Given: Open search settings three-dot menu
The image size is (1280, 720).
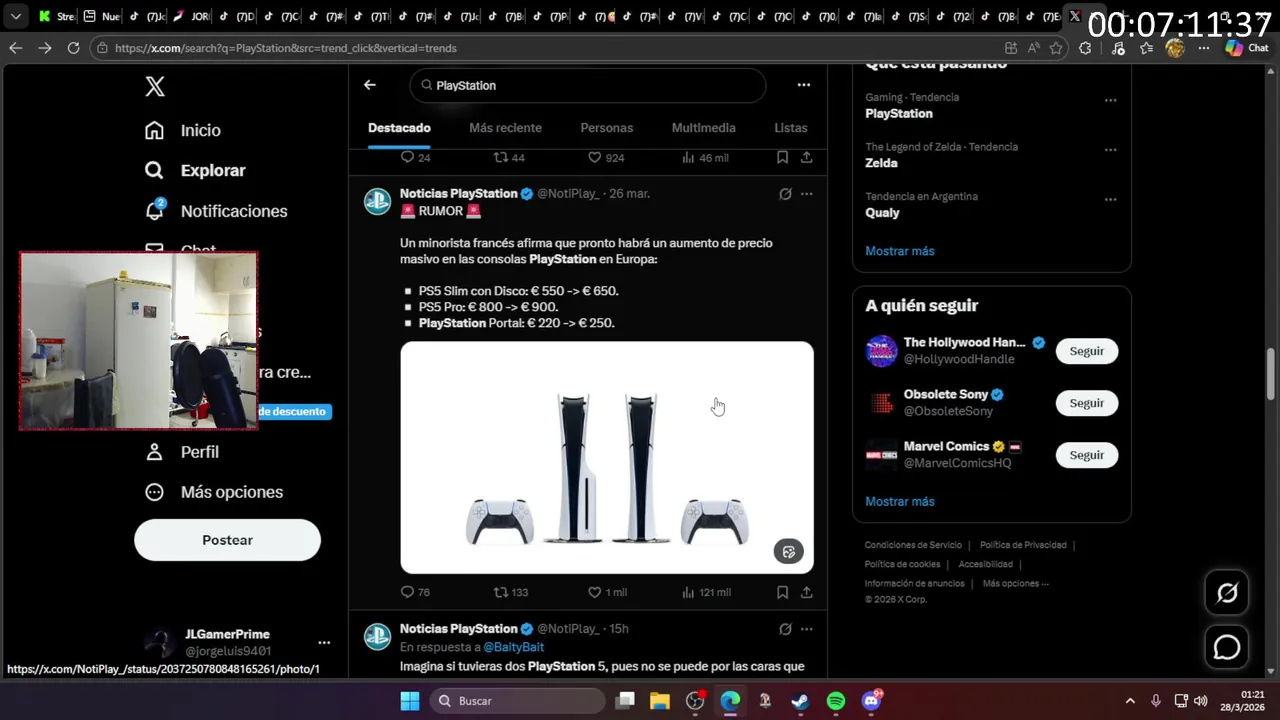Looking at the screenshot, I should [x=804, y=85].
